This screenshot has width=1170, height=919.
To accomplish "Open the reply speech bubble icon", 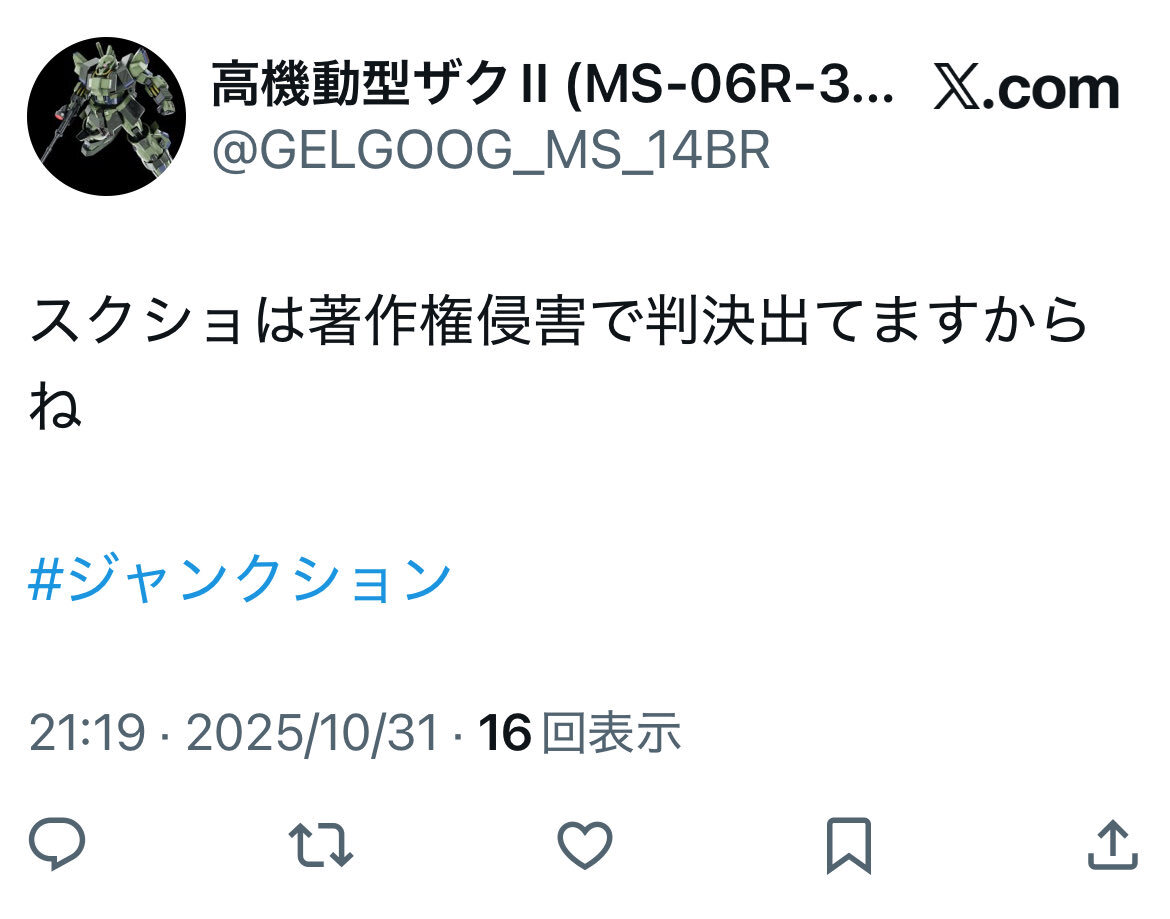I will (x=57, y=844).
